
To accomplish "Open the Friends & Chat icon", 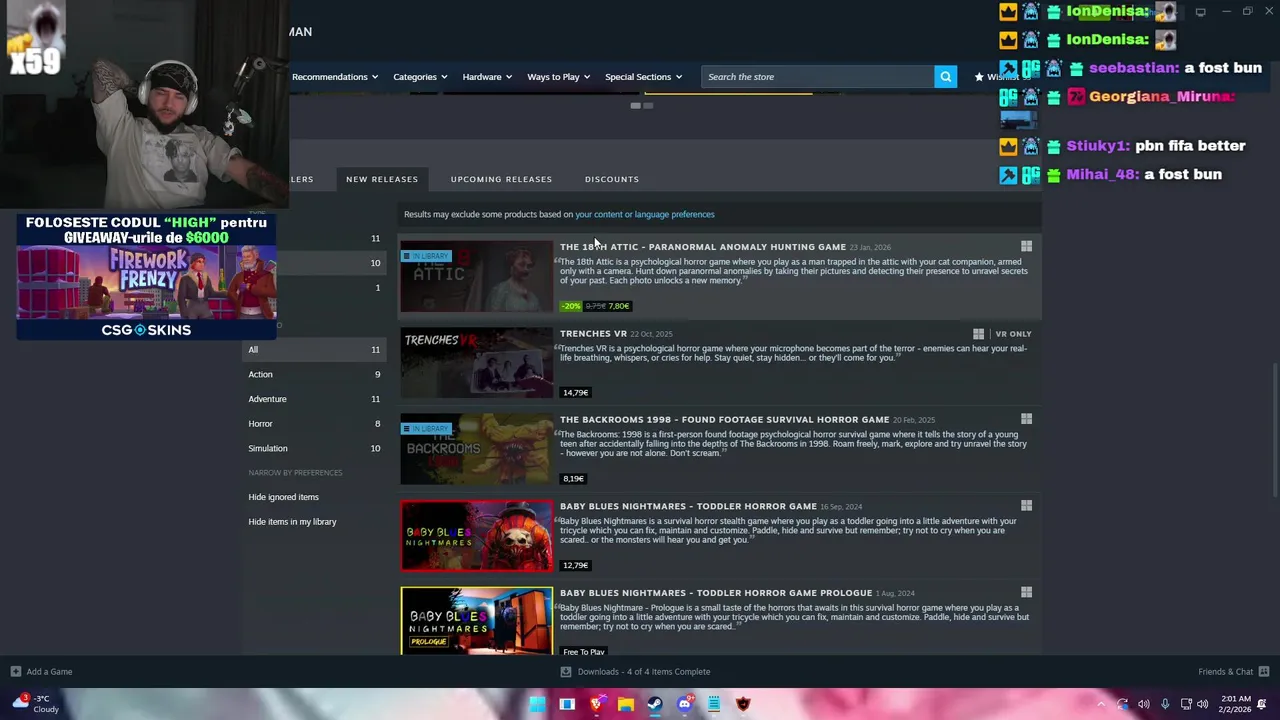I will click(x=1264, y=672).
